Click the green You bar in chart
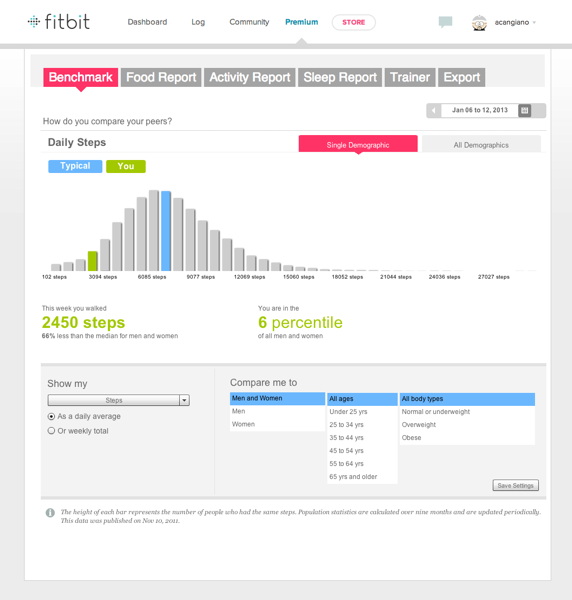572x600 pixels. 93,261
